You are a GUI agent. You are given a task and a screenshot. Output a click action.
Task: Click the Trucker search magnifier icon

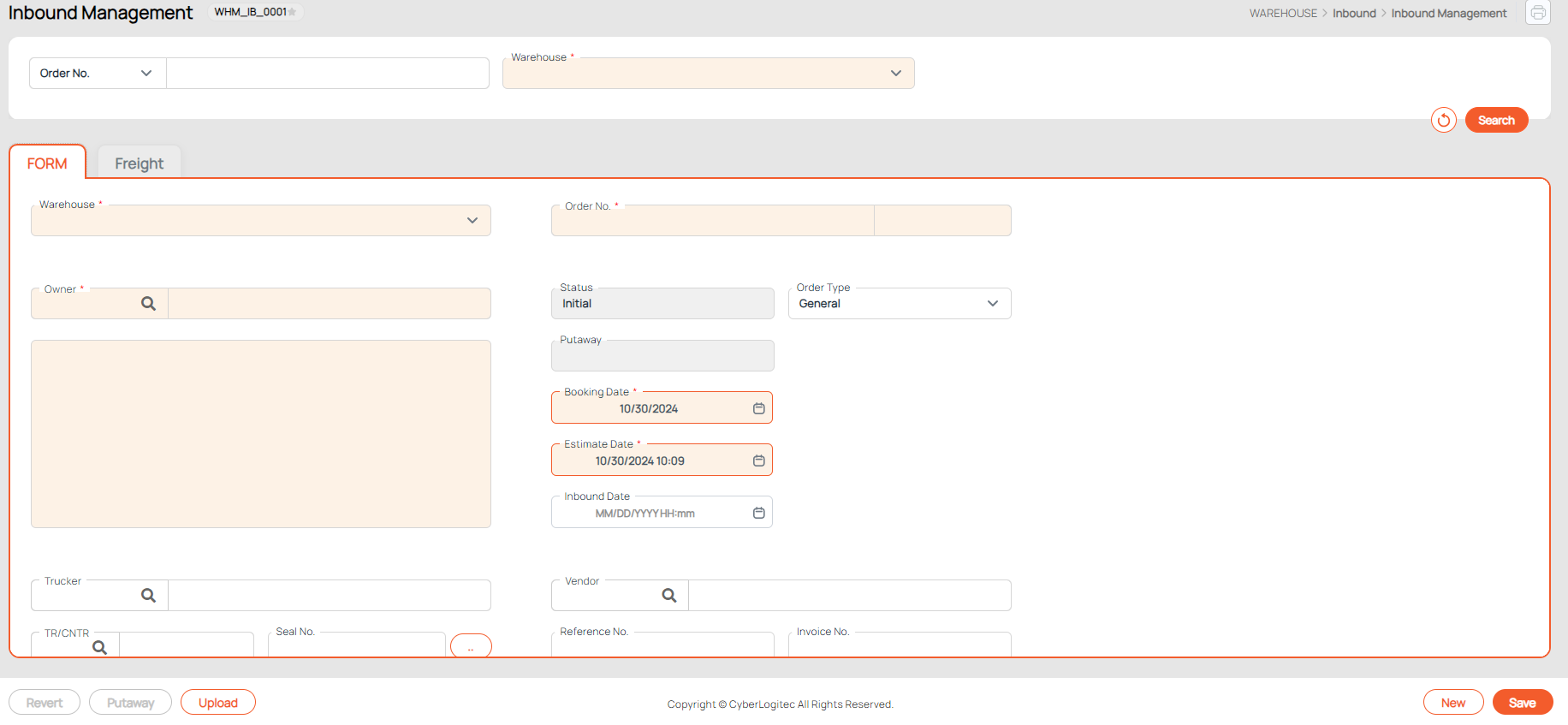tap(148, 596)
